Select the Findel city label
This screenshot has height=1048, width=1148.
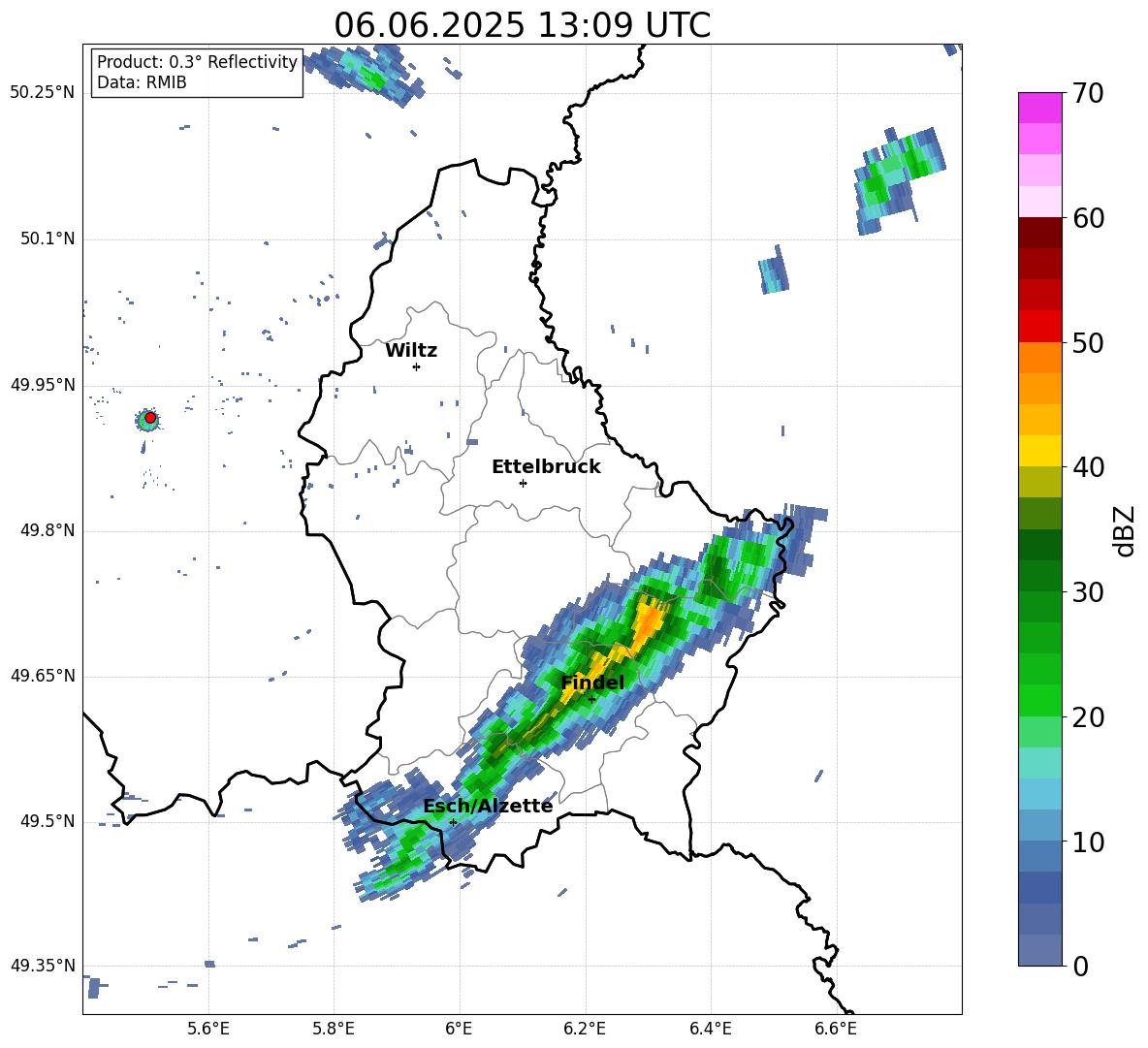point(592,683)
